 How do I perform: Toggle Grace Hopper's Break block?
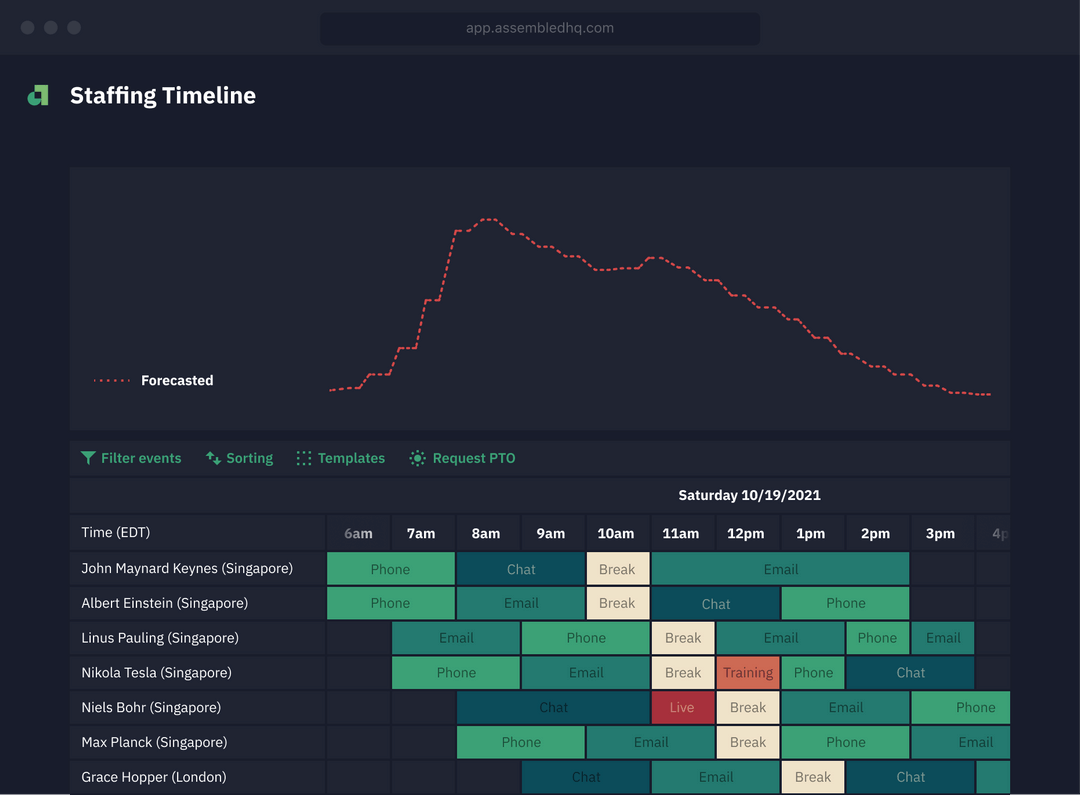click(x=813, y=777)
